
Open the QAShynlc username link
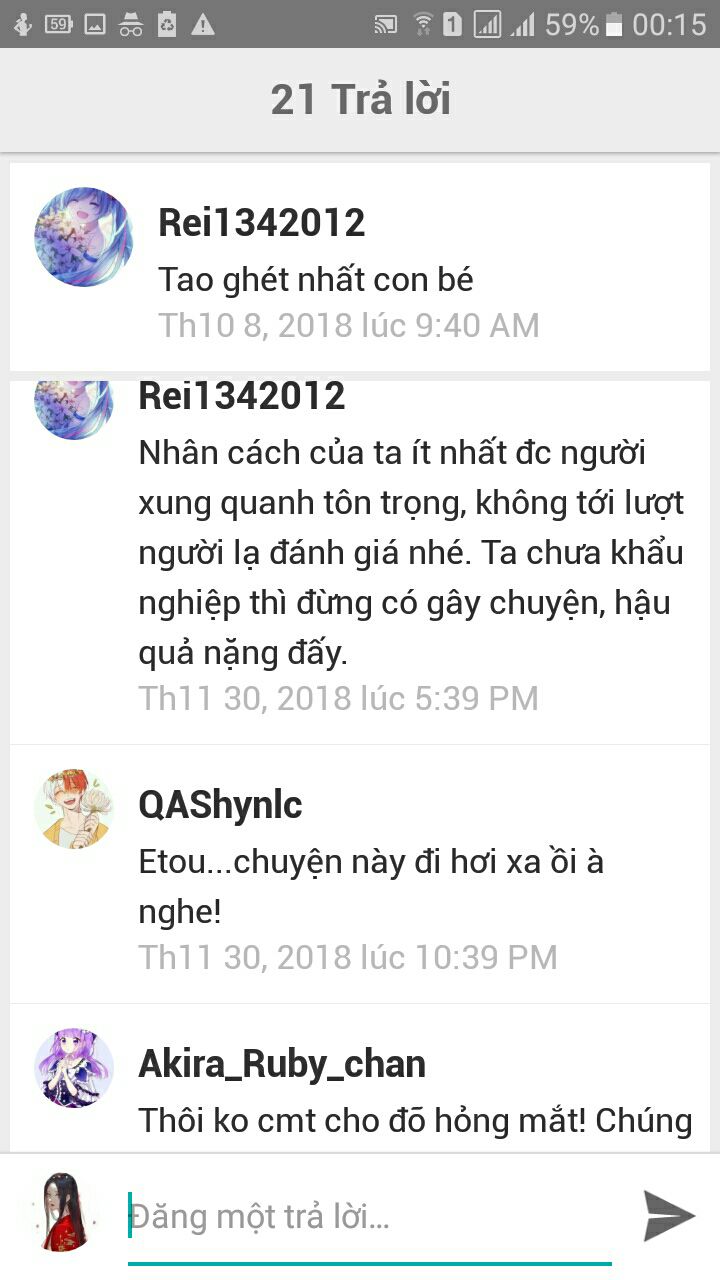click(221, 805)
